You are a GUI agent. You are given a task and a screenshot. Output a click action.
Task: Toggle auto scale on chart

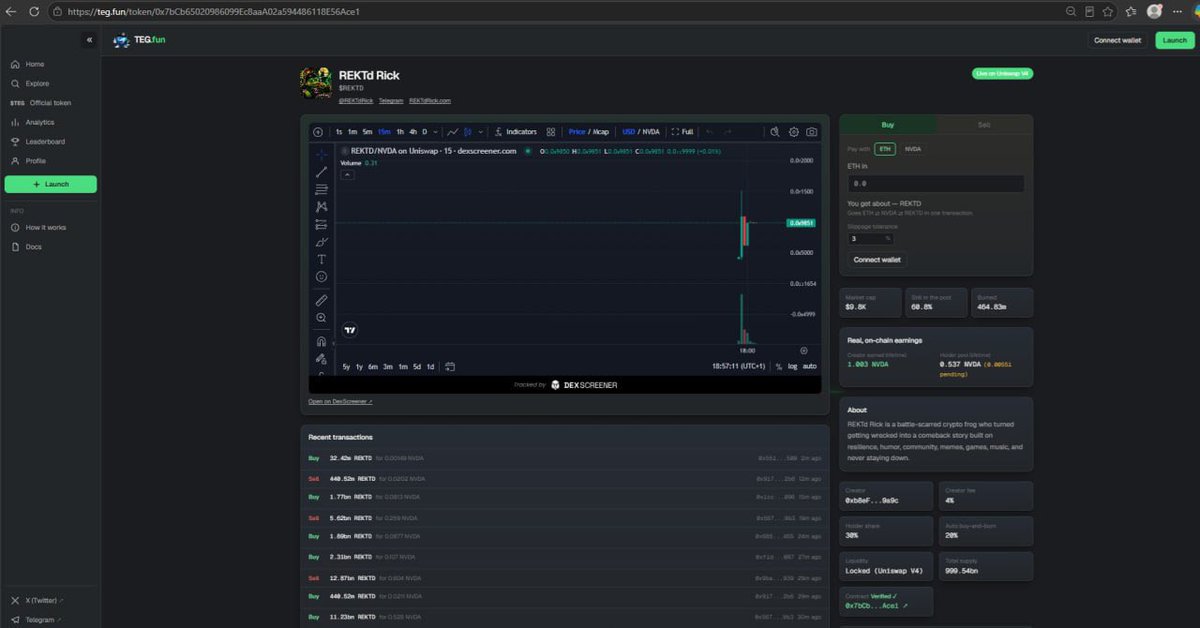click(x=810, y=366)
